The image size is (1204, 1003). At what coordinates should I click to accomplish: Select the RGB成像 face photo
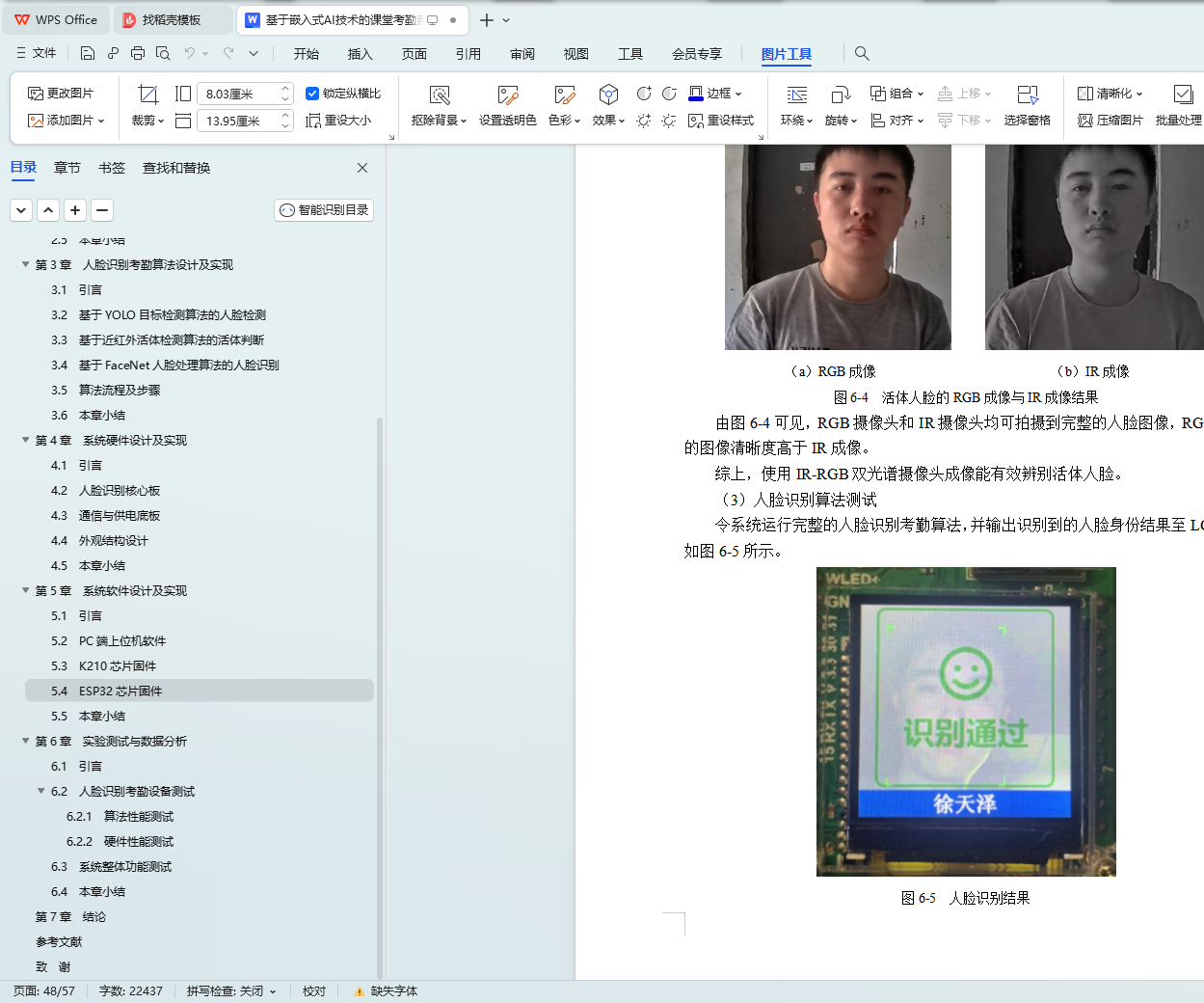click(x=838, y=247)
